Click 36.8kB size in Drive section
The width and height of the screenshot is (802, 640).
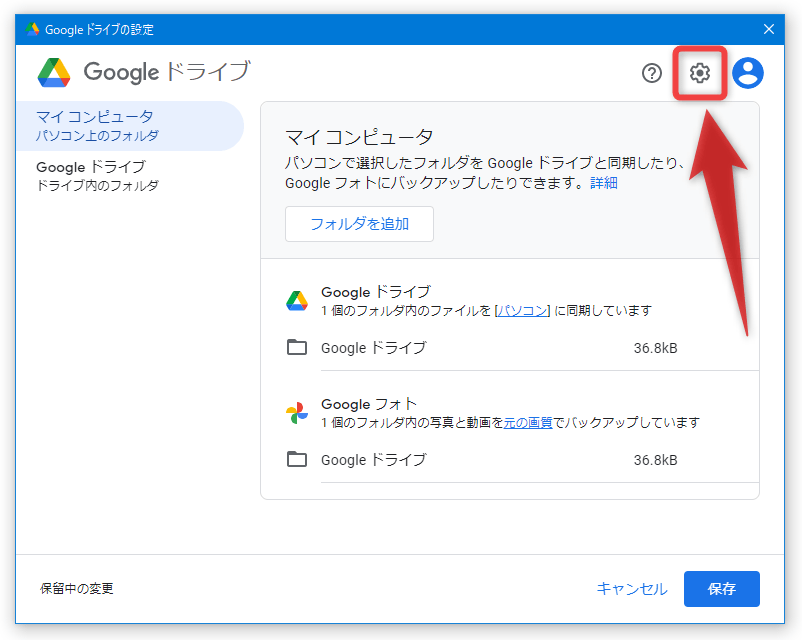point(655,348)
